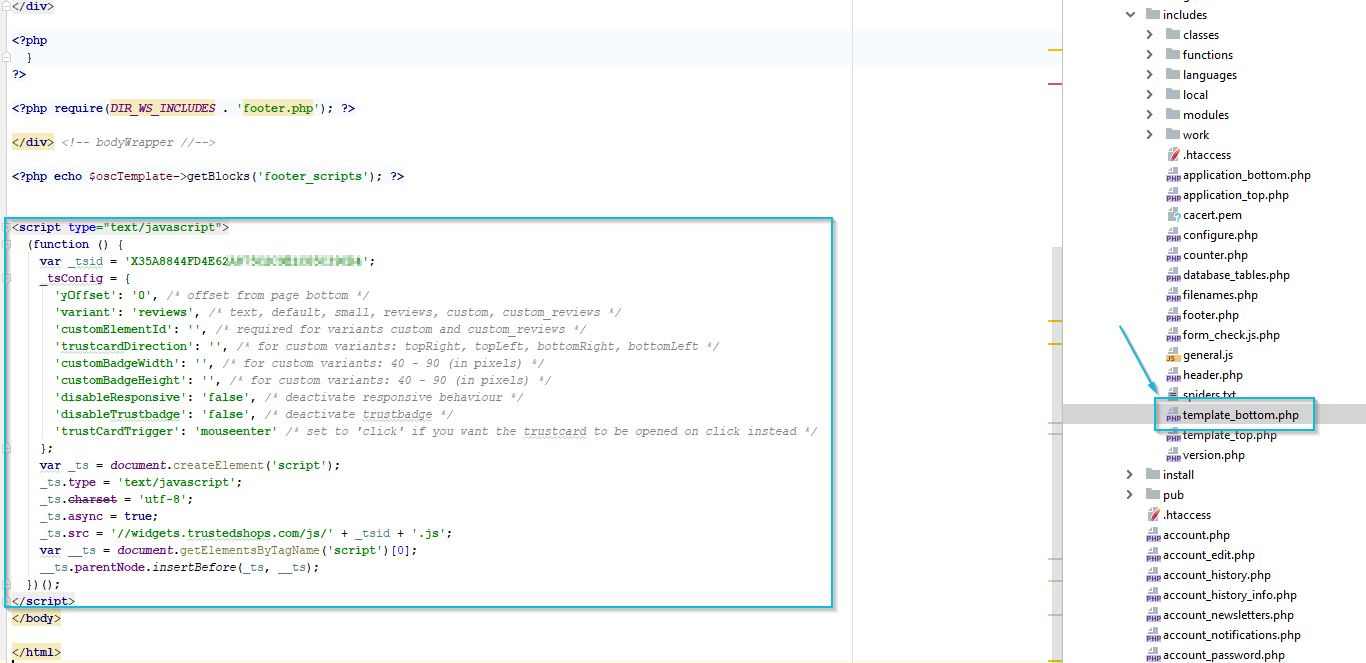The height and width of the screenshot is (663, 1366).
Task: Open application_top.php in project tree
Action: pyautogui.click(x=1235, y=195)
